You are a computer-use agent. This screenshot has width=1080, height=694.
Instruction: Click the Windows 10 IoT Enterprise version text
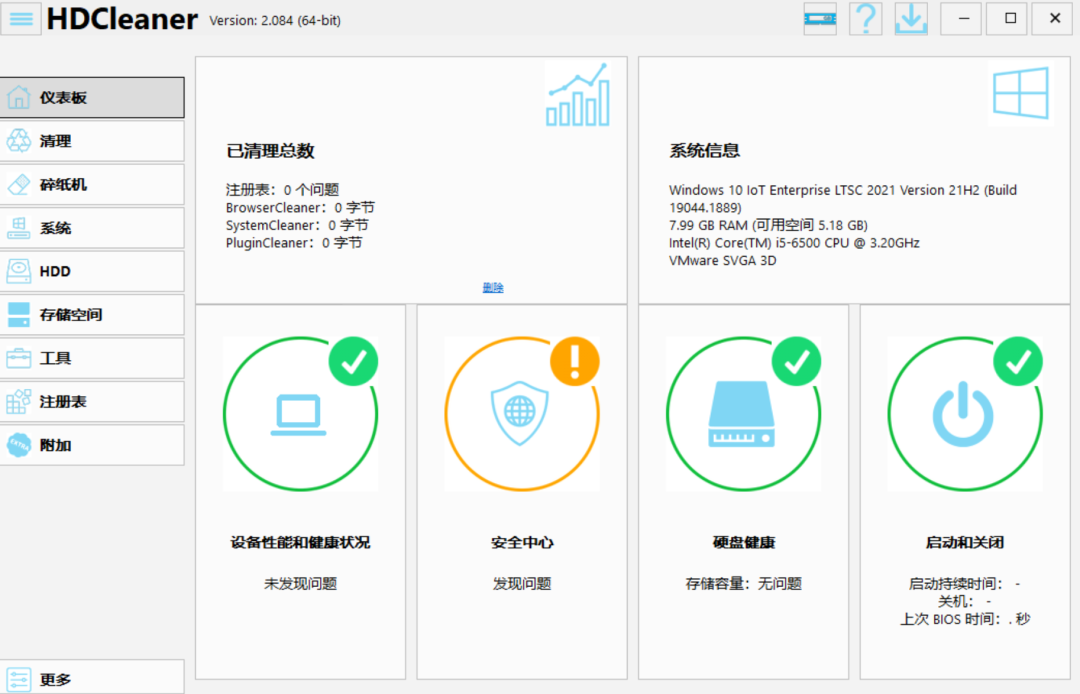click(x=842, y=198)
